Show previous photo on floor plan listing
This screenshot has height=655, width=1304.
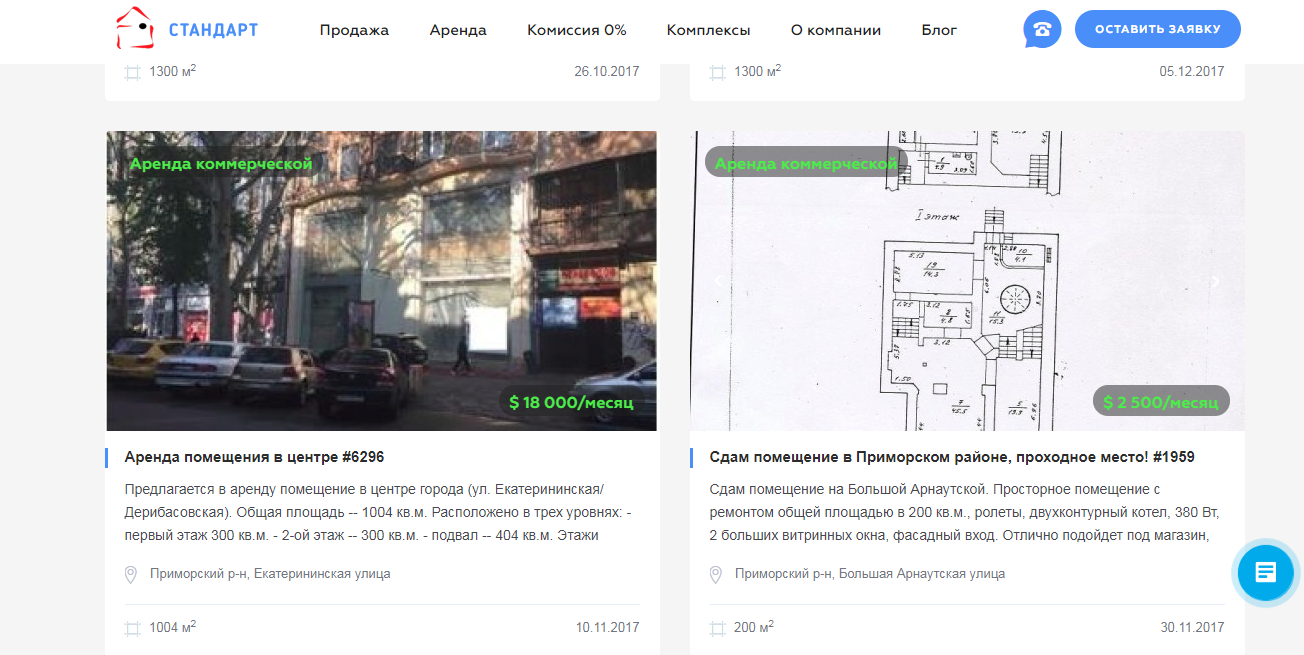(718, 282)
